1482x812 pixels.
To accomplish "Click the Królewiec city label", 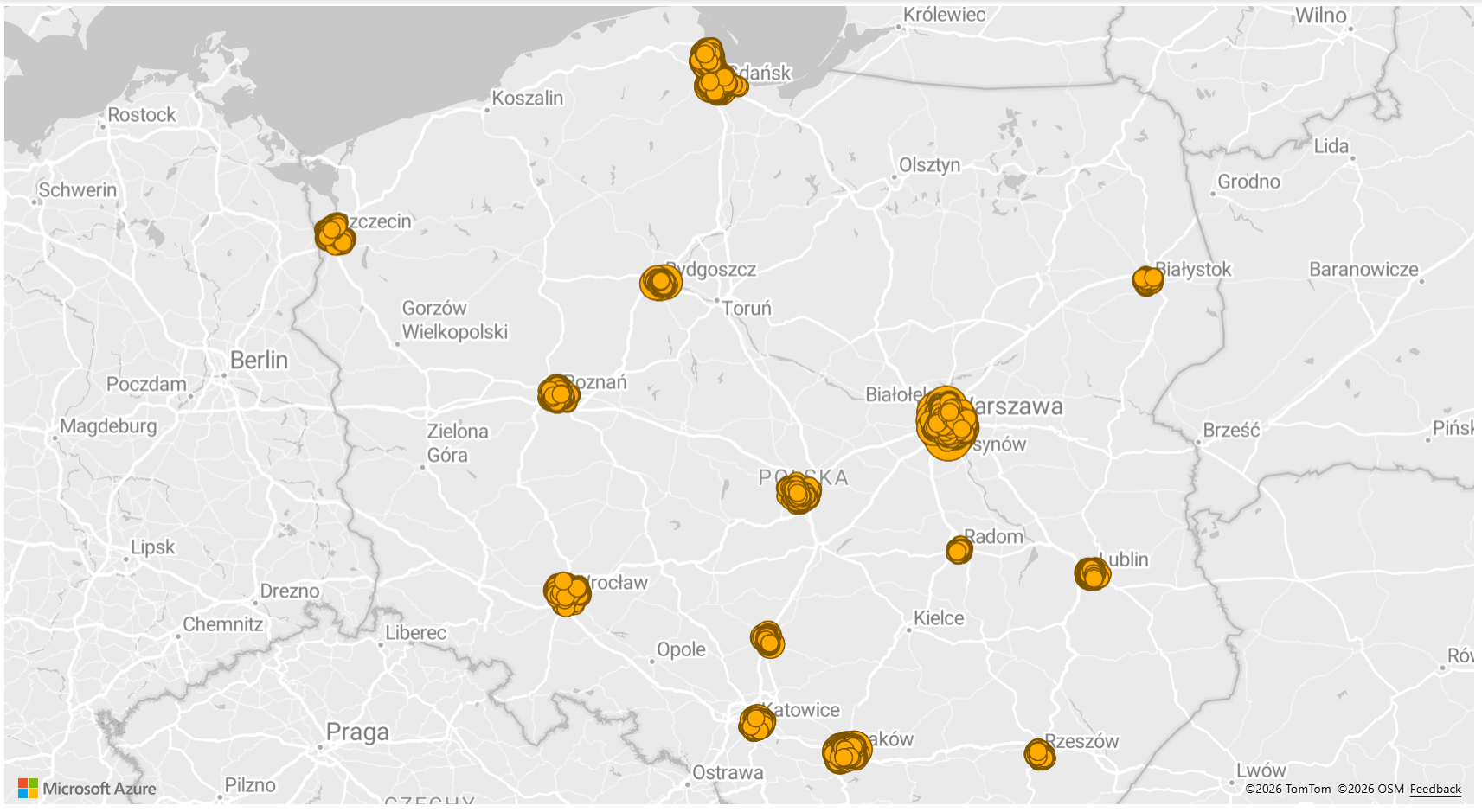I will coord(944,15).
